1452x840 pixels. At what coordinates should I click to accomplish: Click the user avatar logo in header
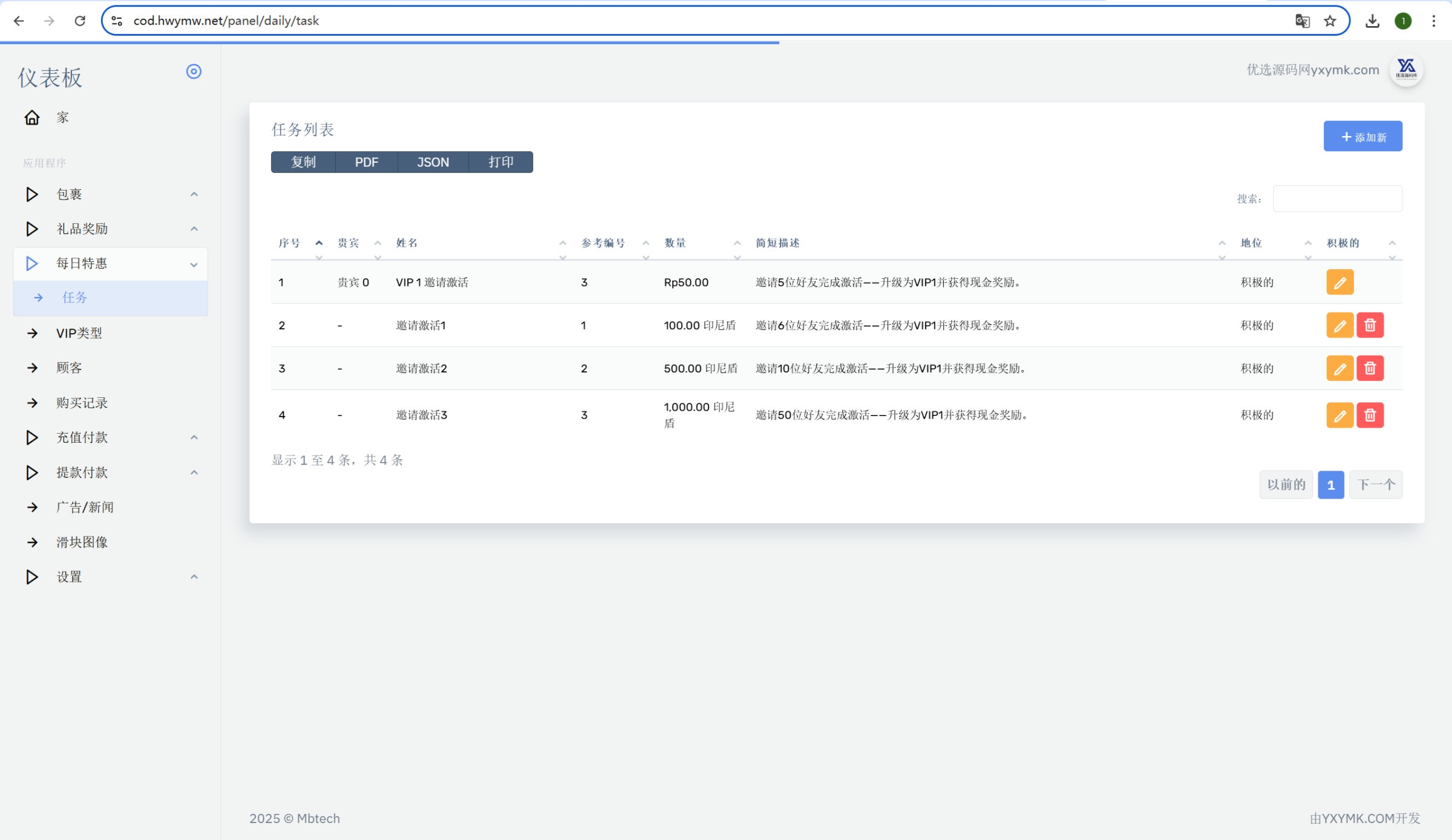(x=1406, y=70)
